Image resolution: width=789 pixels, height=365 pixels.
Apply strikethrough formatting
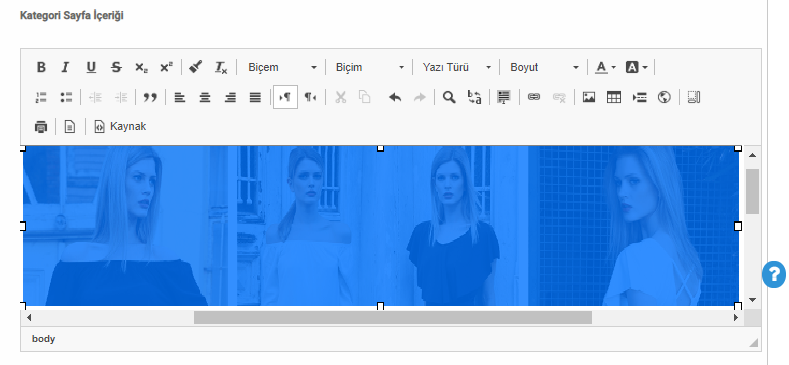pyautogui.click(x=116, y=67)
